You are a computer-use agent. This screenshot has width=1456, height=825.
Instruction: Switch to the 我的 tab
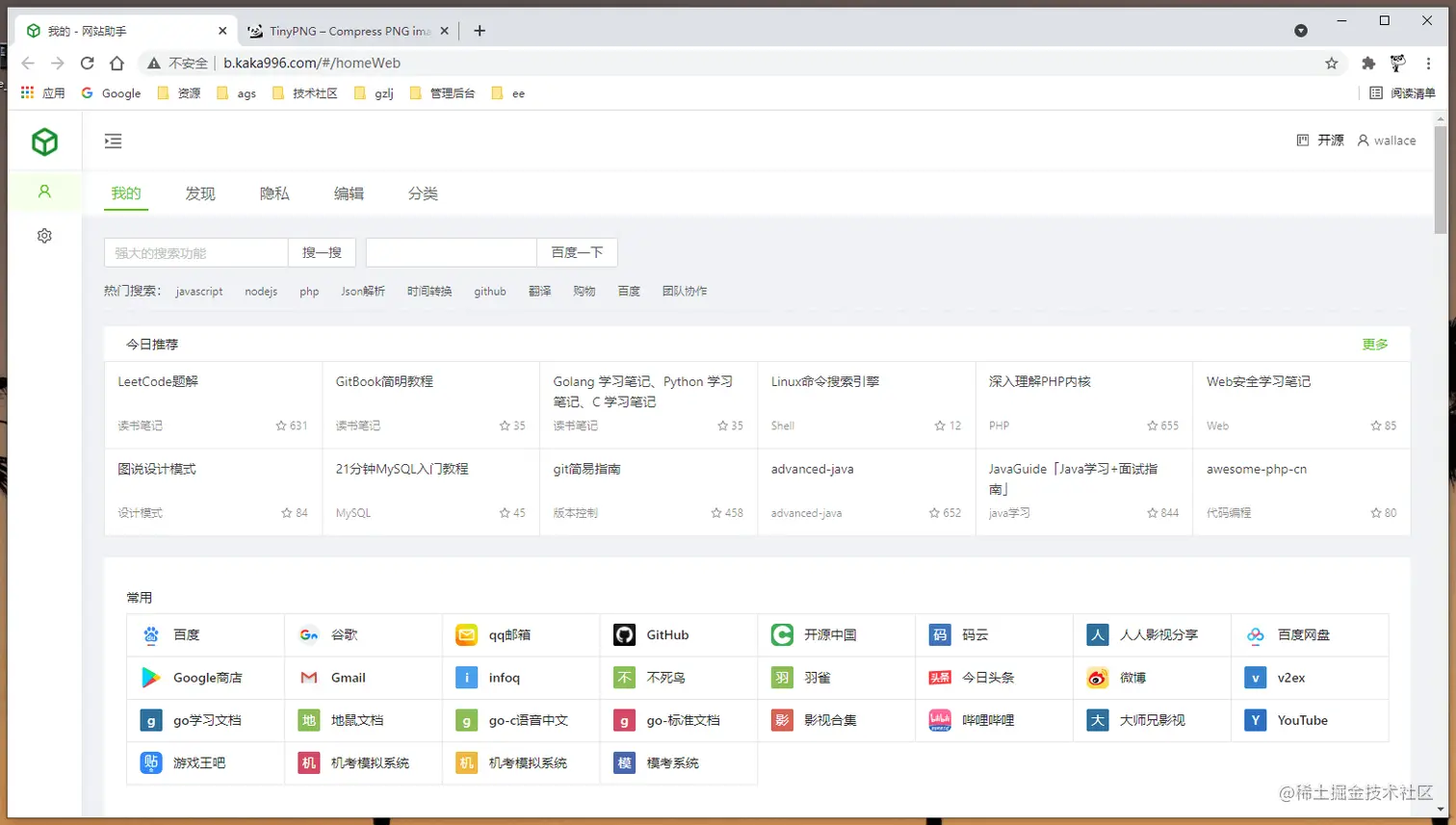tap(126, 193)
